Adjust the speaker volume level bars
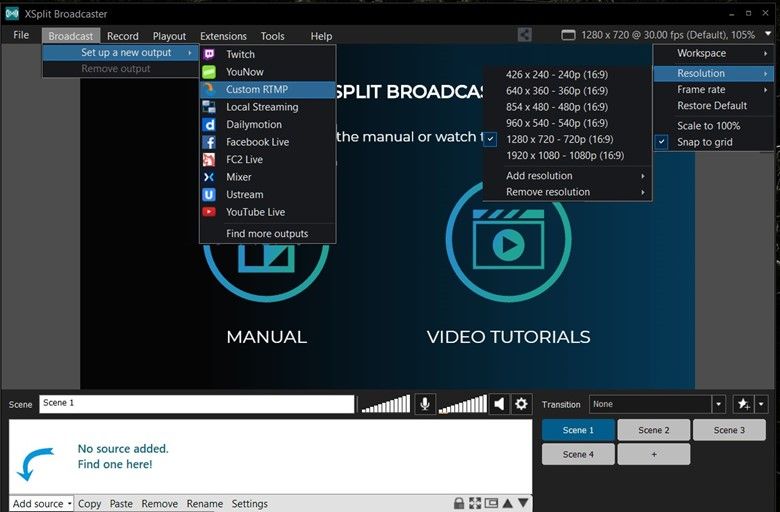The image size is (780, 512). tap(463, 404)
